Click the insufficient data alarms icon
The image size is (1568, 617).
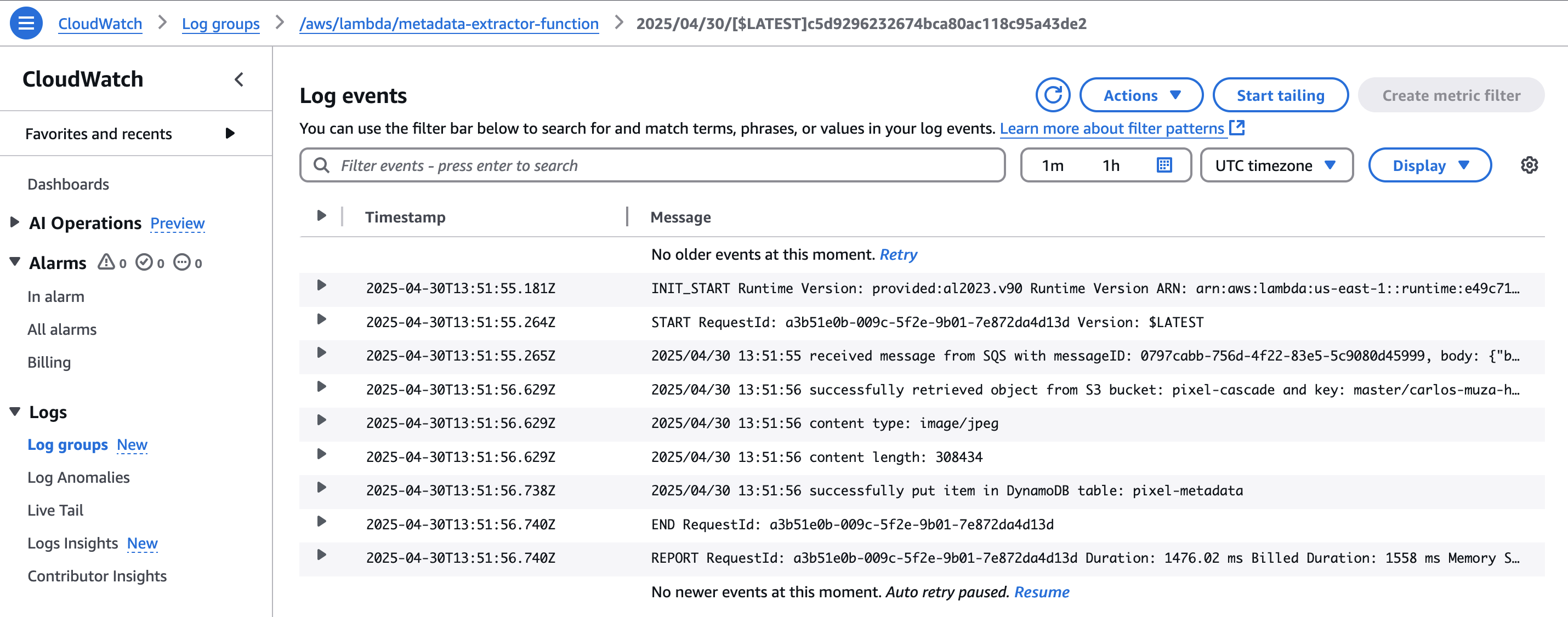(x=182, y=262)
